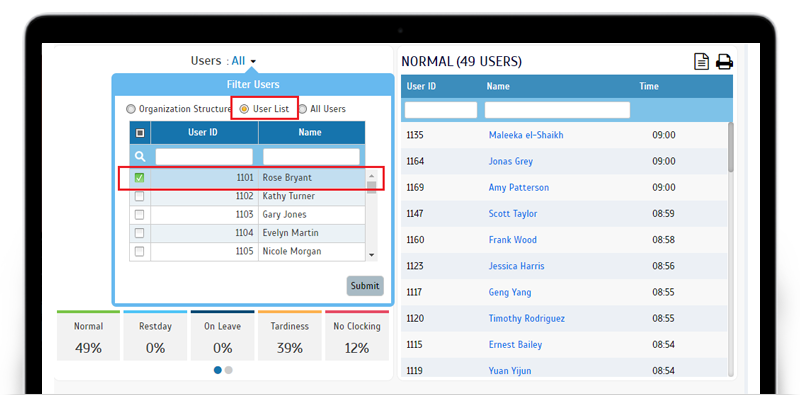Open the Restday 0% status tile
Screen dimensions: 800x395
(155, 336)
